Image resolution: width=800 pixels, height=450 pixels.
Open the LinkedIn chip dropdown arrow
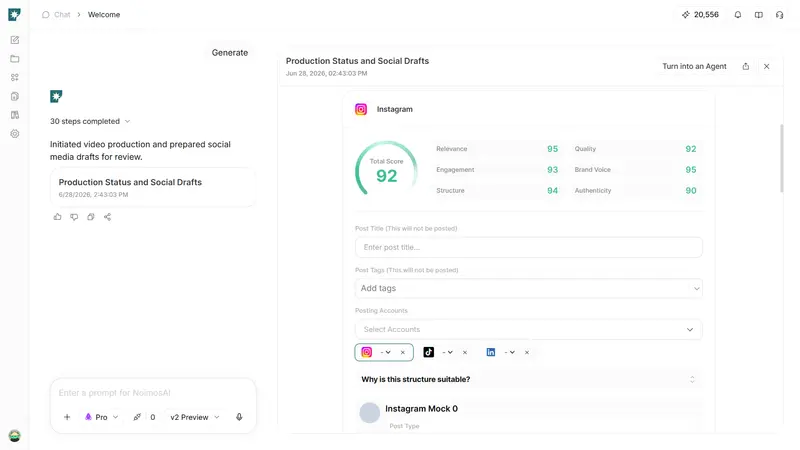512,352
